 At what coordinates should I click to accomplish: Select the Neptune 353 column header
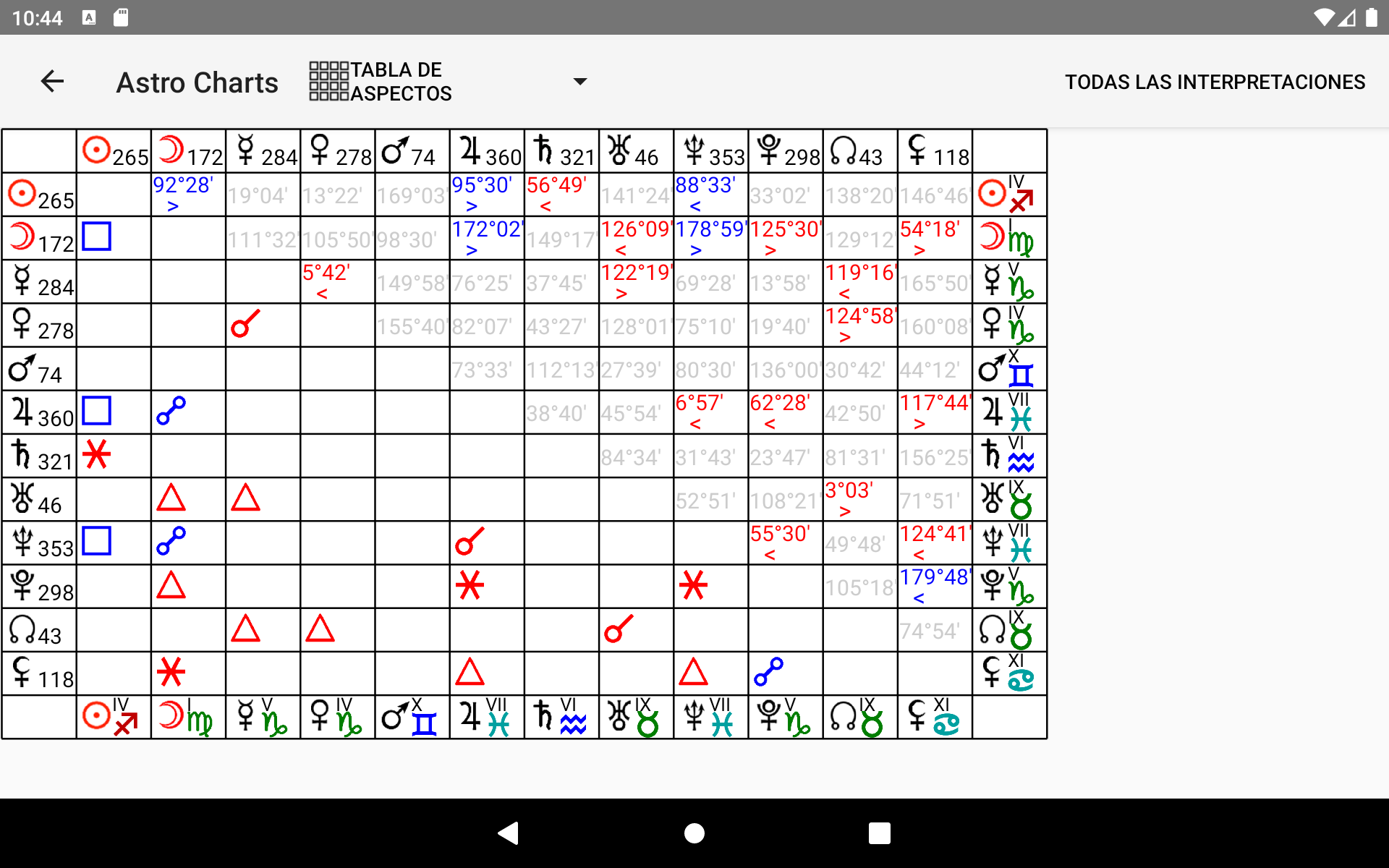click(x=712, y=151)
